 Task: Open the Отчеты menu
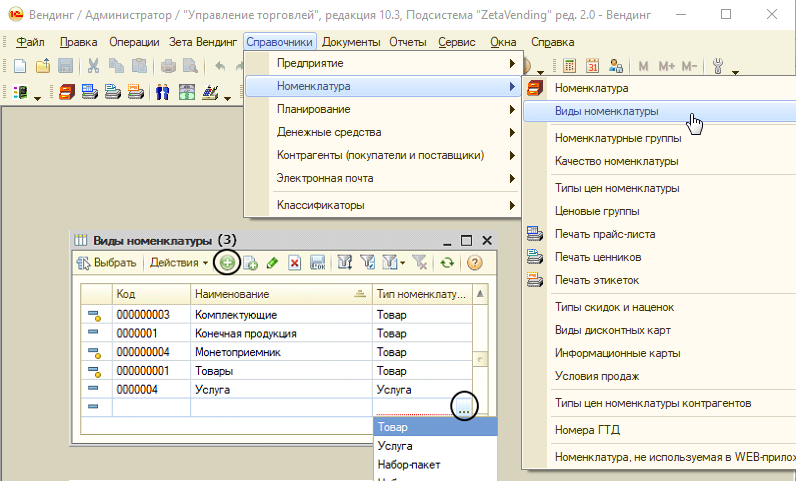tap(408, 42)
